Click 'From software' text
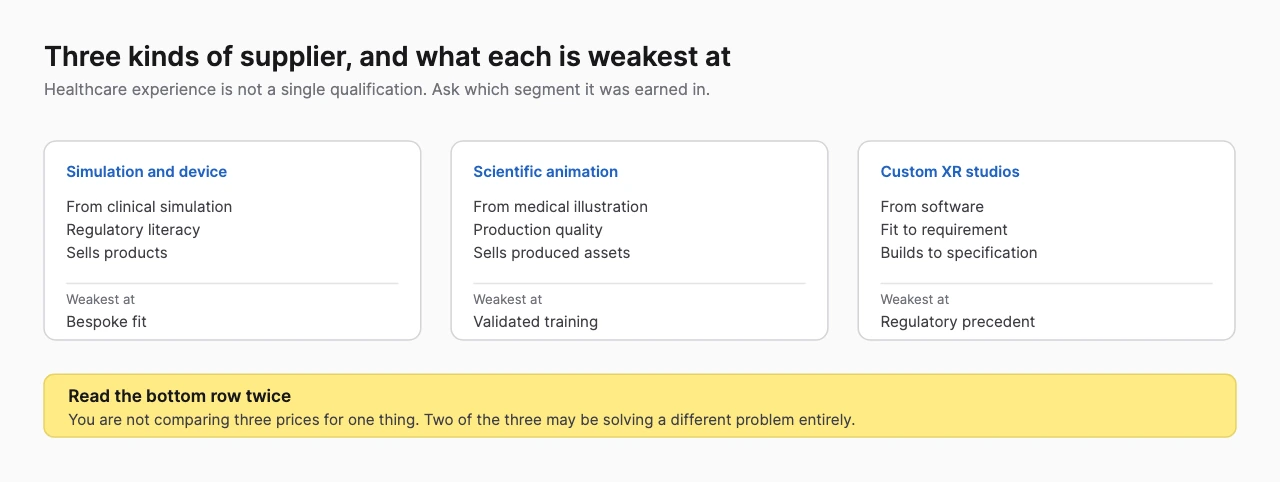Screen dimensions: 1280x482 [932, 207]
